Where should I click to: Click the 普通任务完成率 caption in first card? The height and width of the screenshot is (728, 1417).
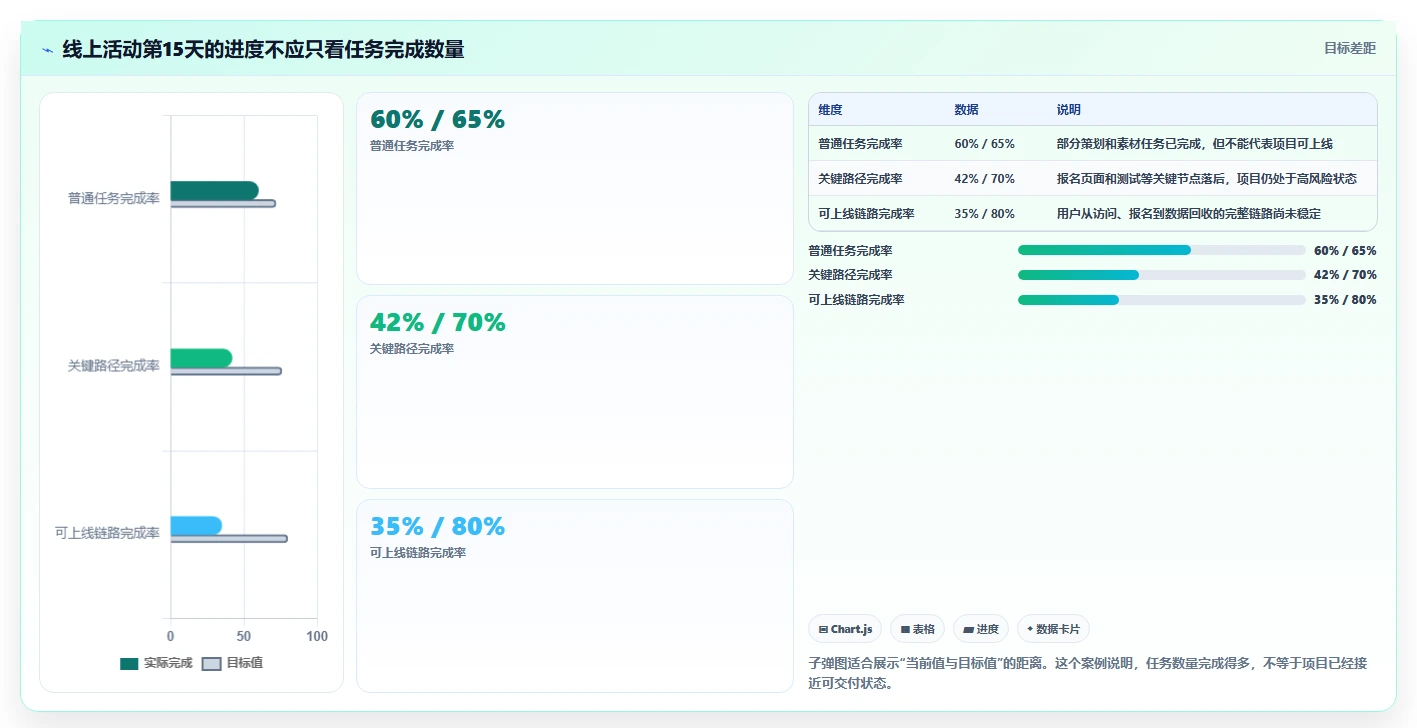point(412,146)
